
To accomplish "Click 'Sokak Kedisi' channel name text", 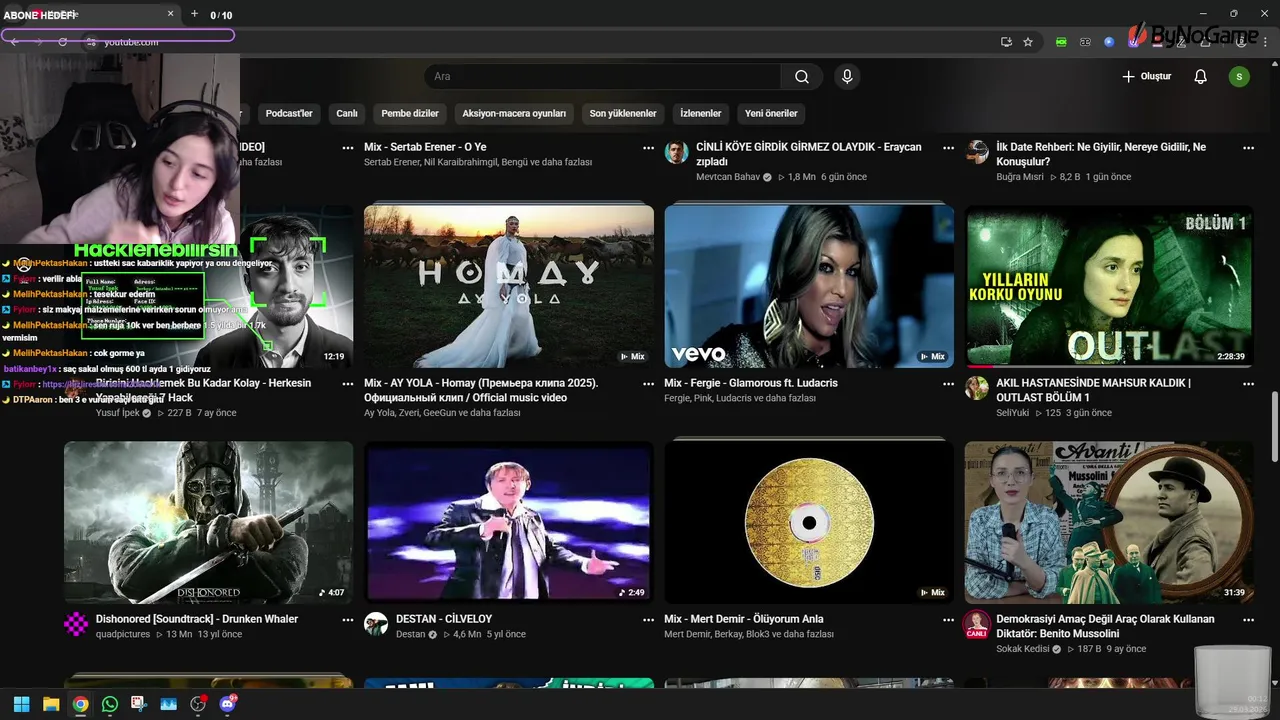I will (x=1023, y=649).
